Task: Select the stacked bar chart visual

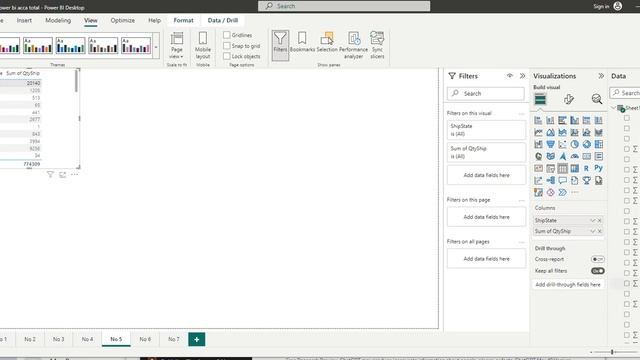Action: coord(538,120)
